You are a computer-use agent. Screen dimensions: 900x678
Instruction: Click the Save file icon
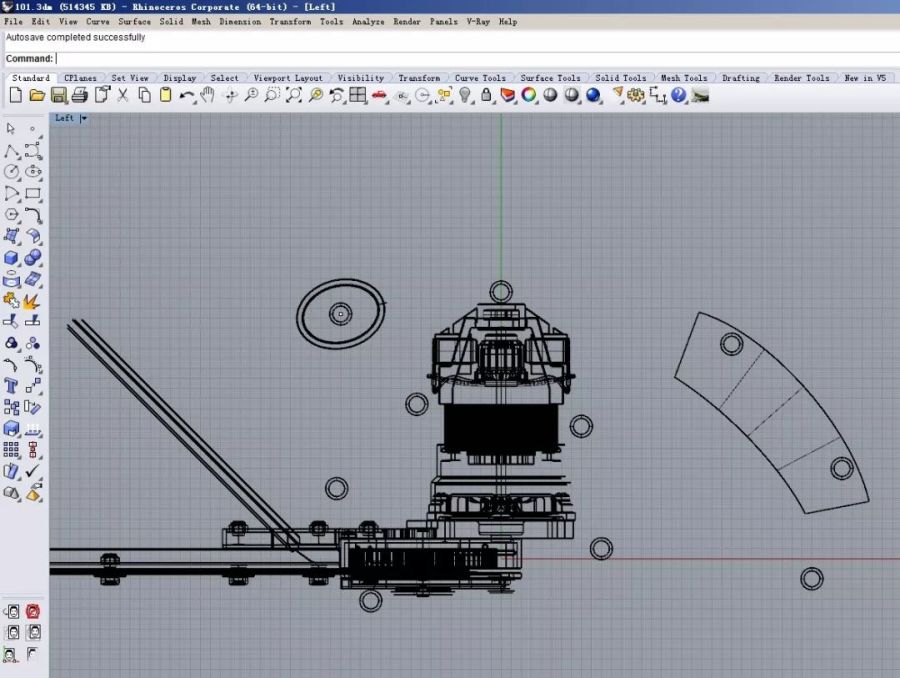coord(58,95)
